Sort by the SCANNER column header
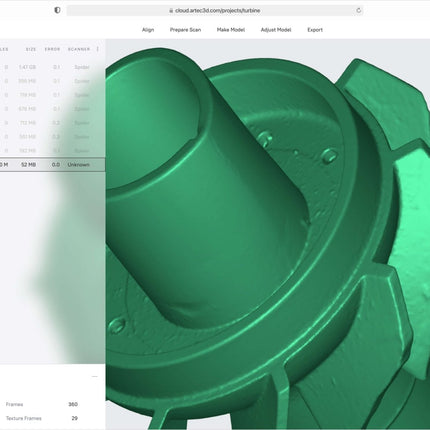The image size is (430, 430). 79,49
